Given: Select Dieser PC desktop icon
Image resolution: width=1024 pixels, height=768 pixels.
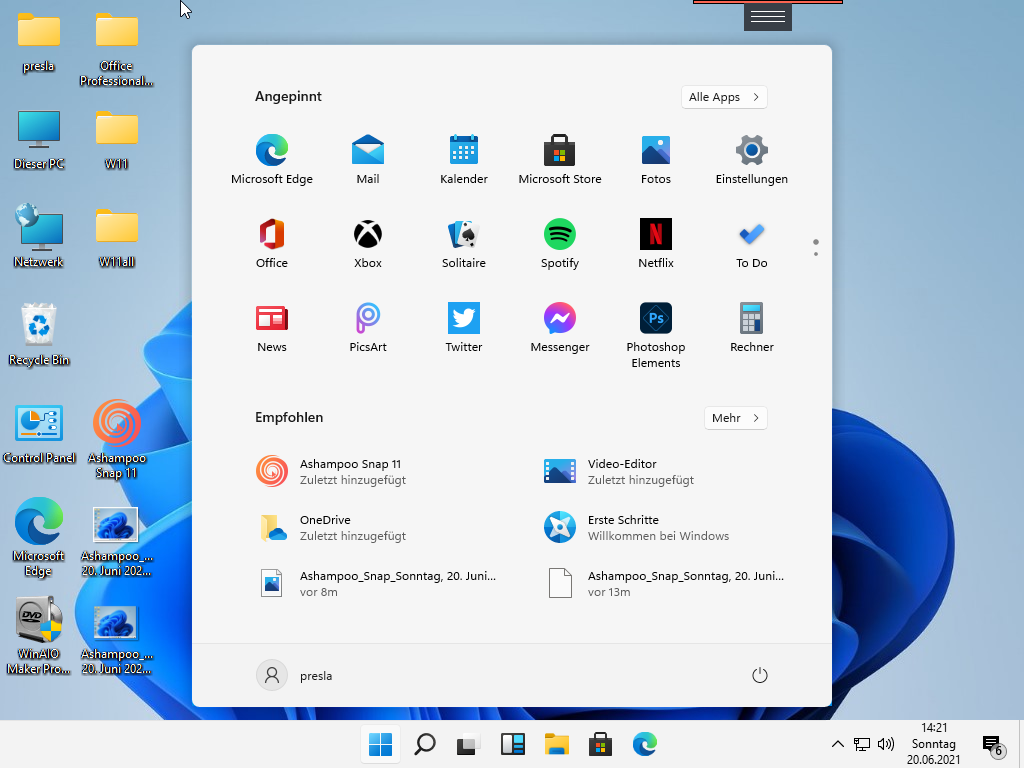Looking at the screenshot, I should (x=39, y=140).
